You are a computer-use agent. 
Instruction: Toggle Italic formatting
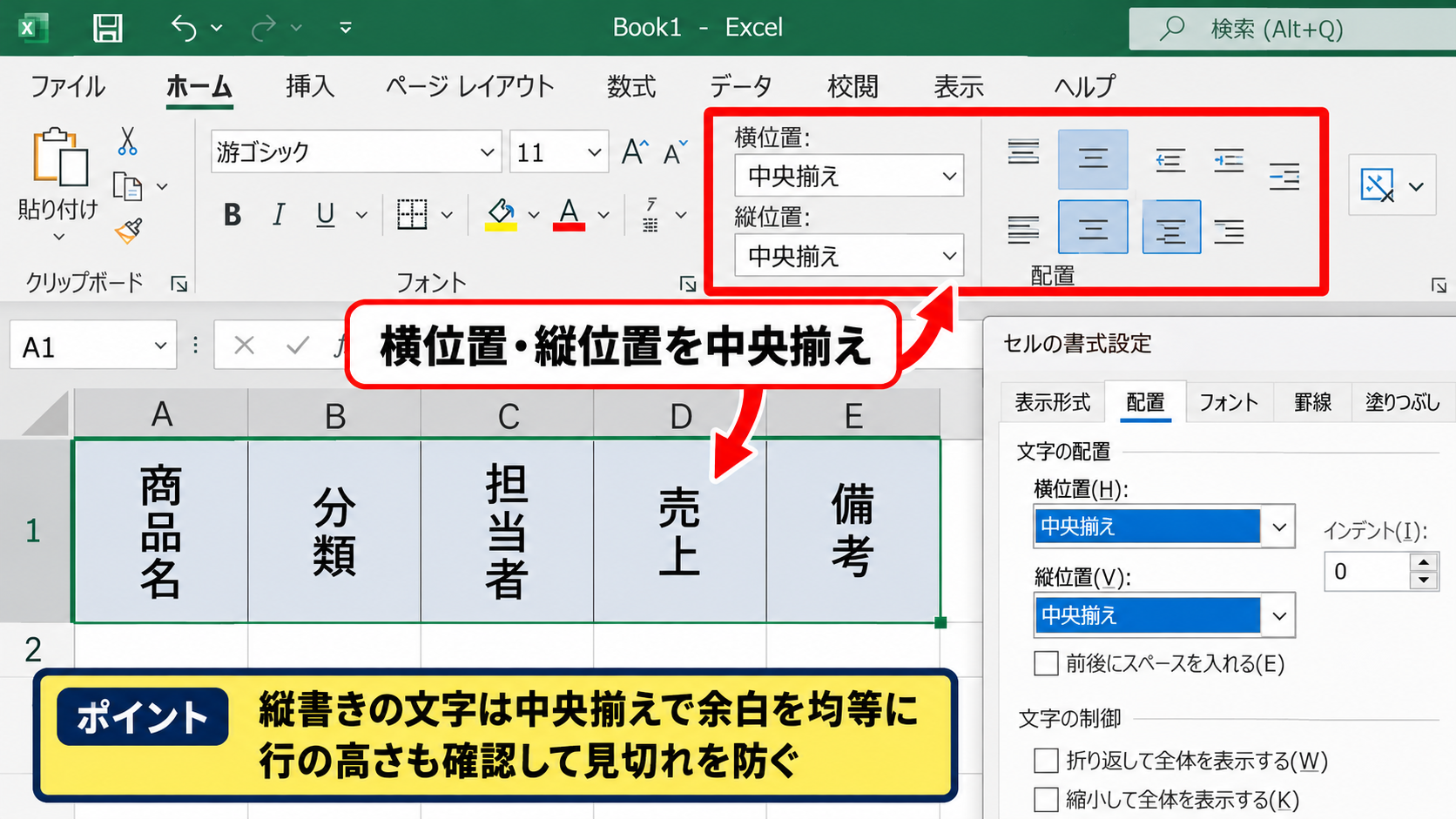[x=279, y=214]
